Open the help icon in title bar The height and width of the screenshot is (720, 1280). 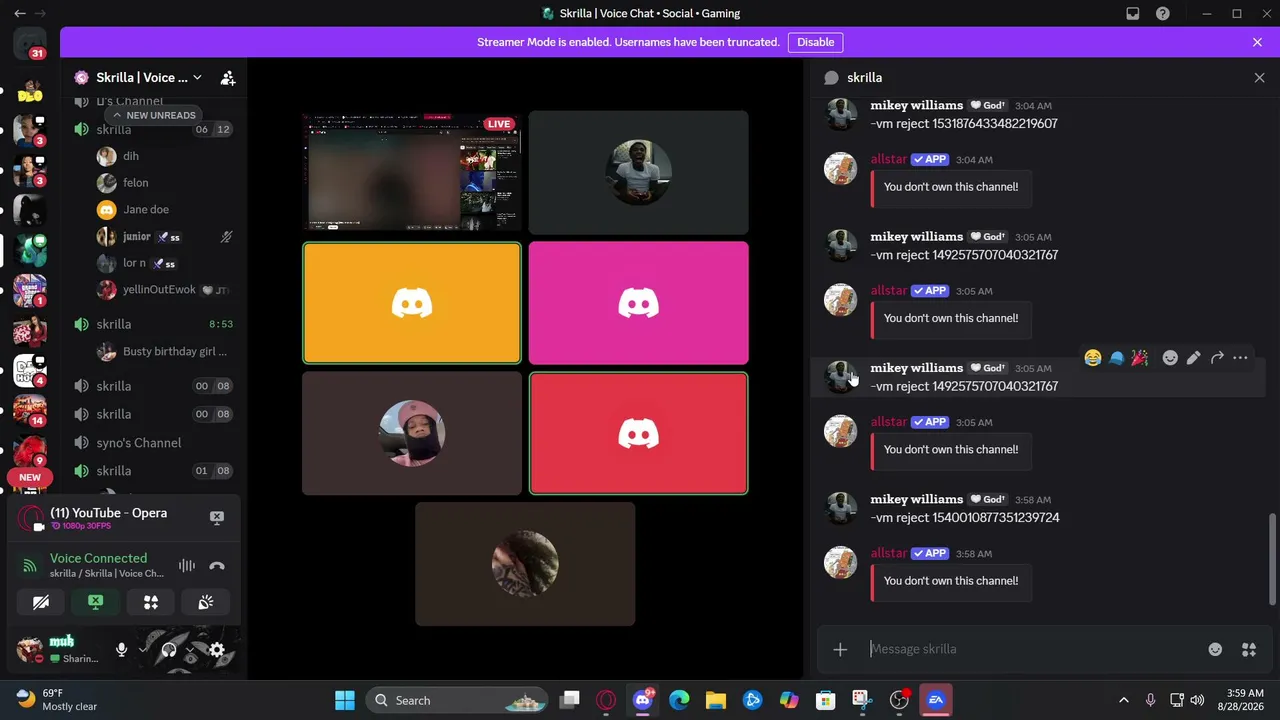click(x=1163, y=14)
